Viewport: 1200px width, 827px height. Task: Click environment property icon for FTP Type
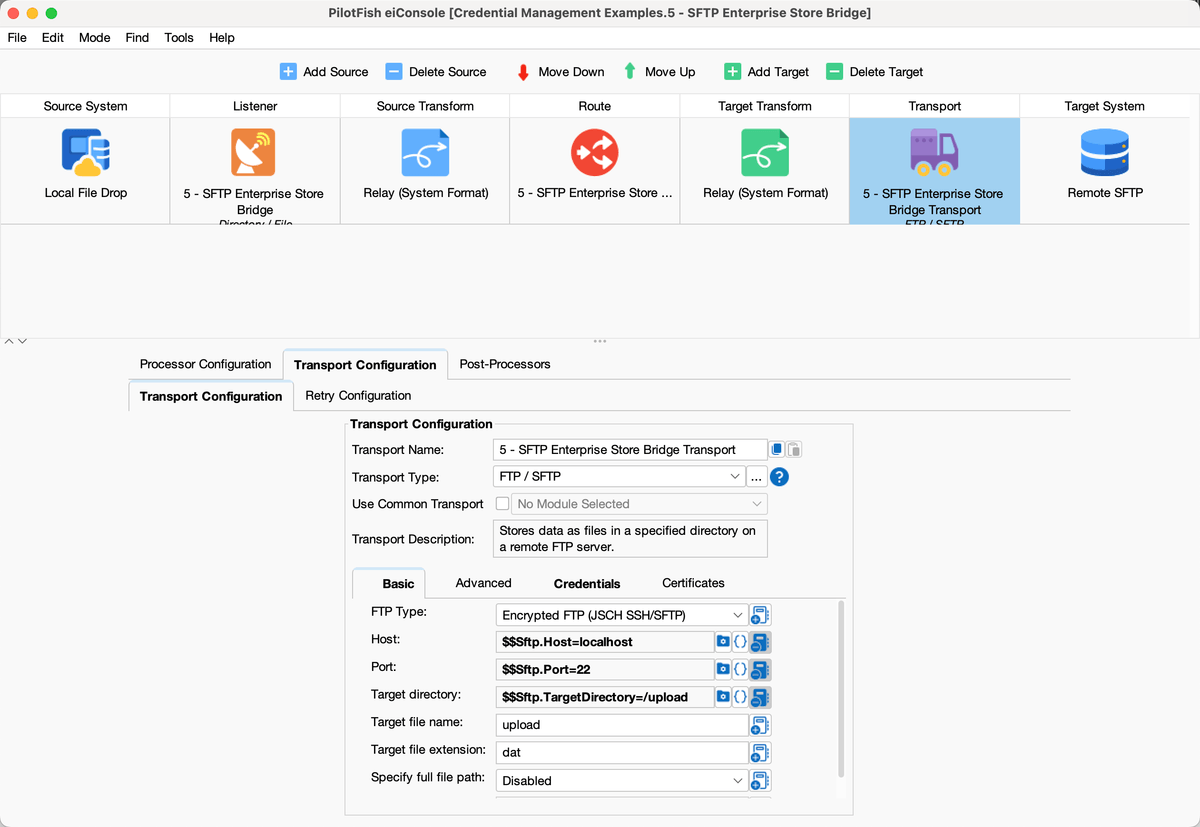760,615
